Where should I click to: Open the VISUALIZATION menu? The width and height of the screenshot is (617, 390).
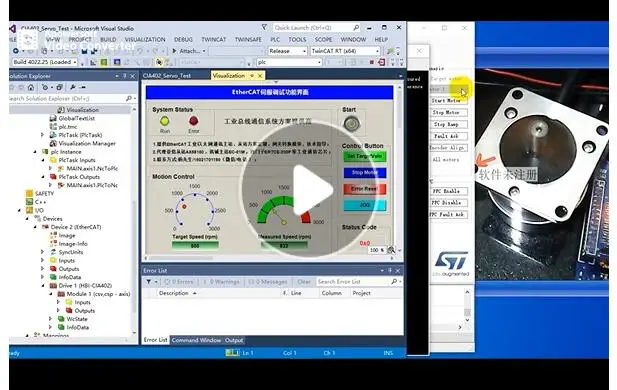click(145, 40)
